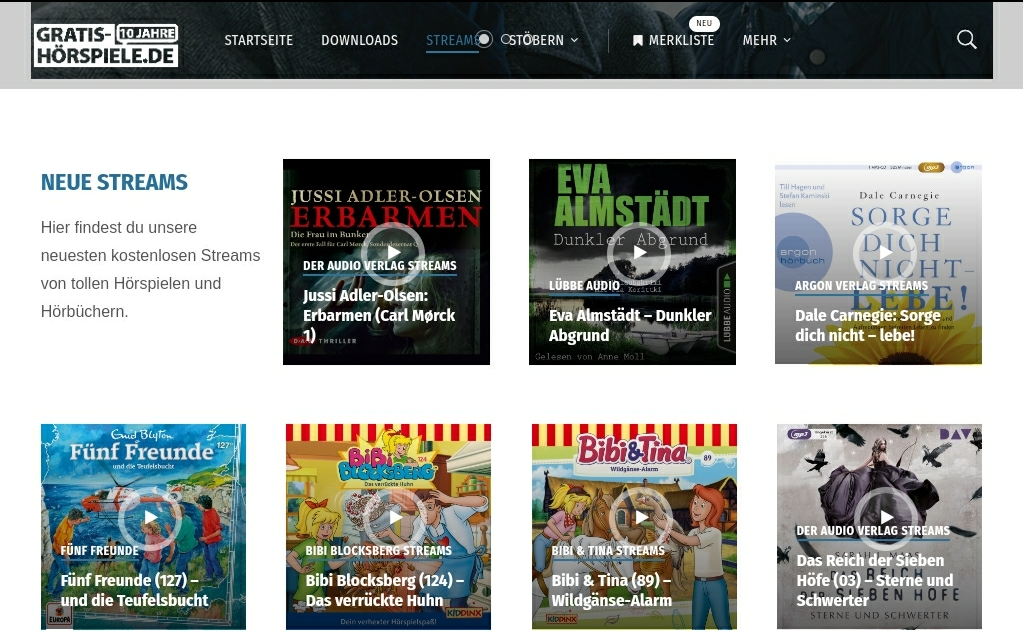The width and height of the screenshot is (1023, 640).
Task: Open 'Der Audio Verlag Streams' on Sieben Höfe card
Action: (x=873, y=531)
